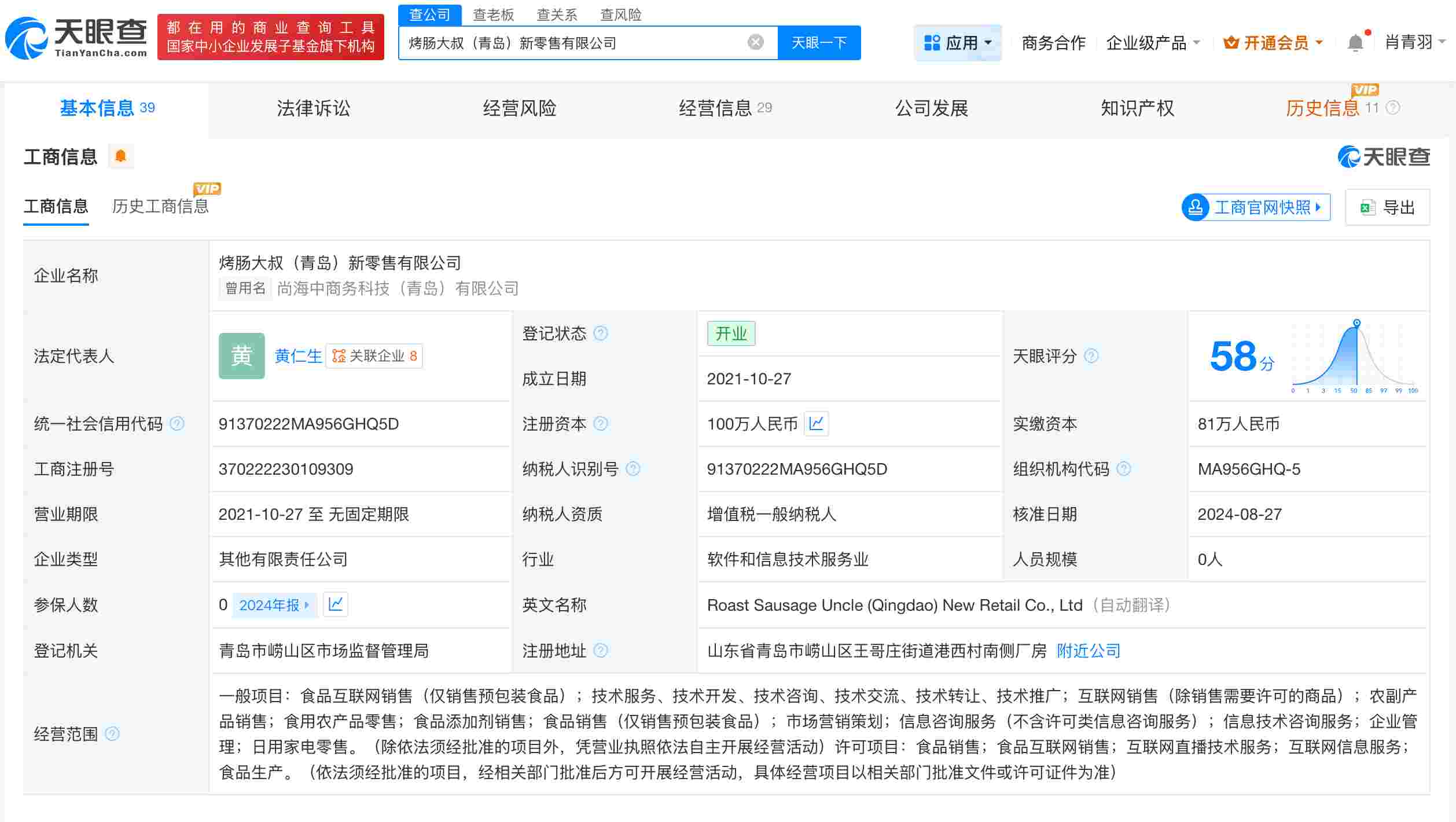The width and height of the screenshot is (1456, 822).
Task: Open the 应用 dropdown menu
Action: pyautogui.click(x=958, y=42)
